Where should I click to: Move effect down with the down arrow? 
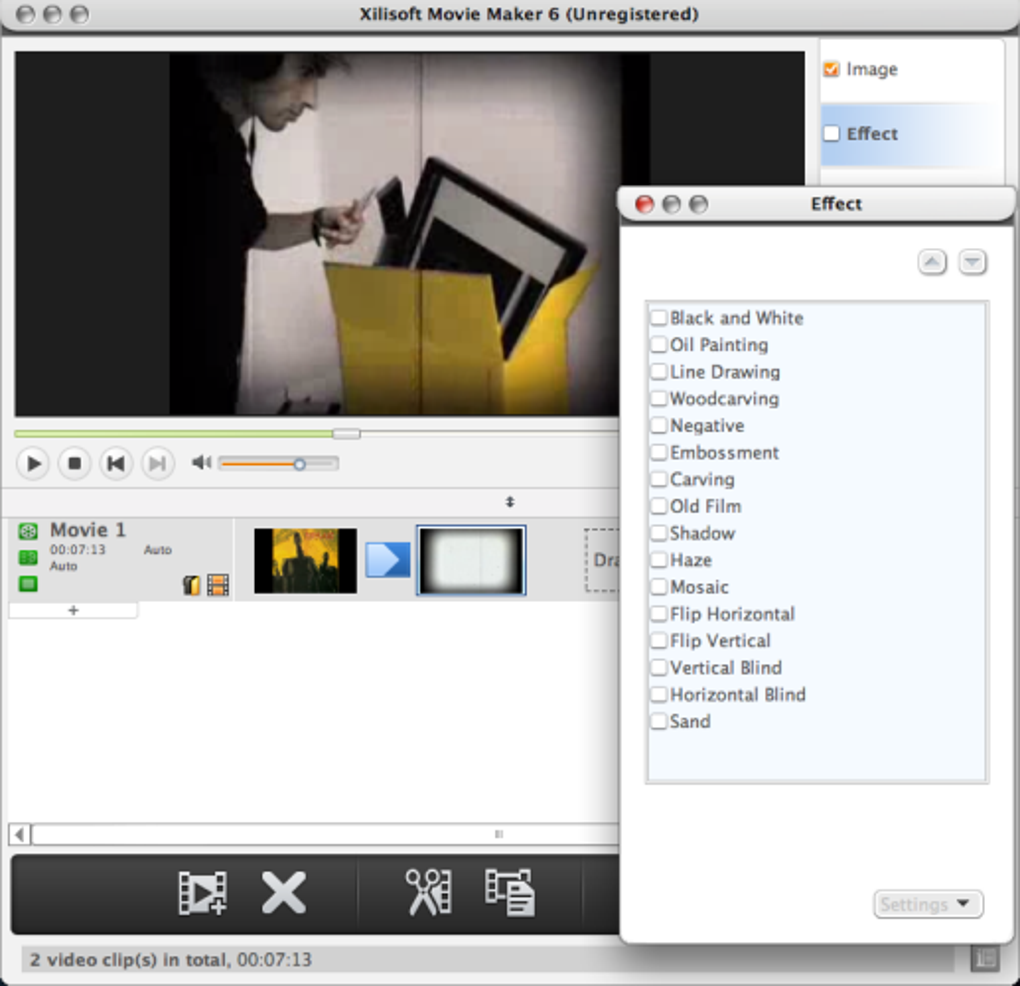[973, 263]
